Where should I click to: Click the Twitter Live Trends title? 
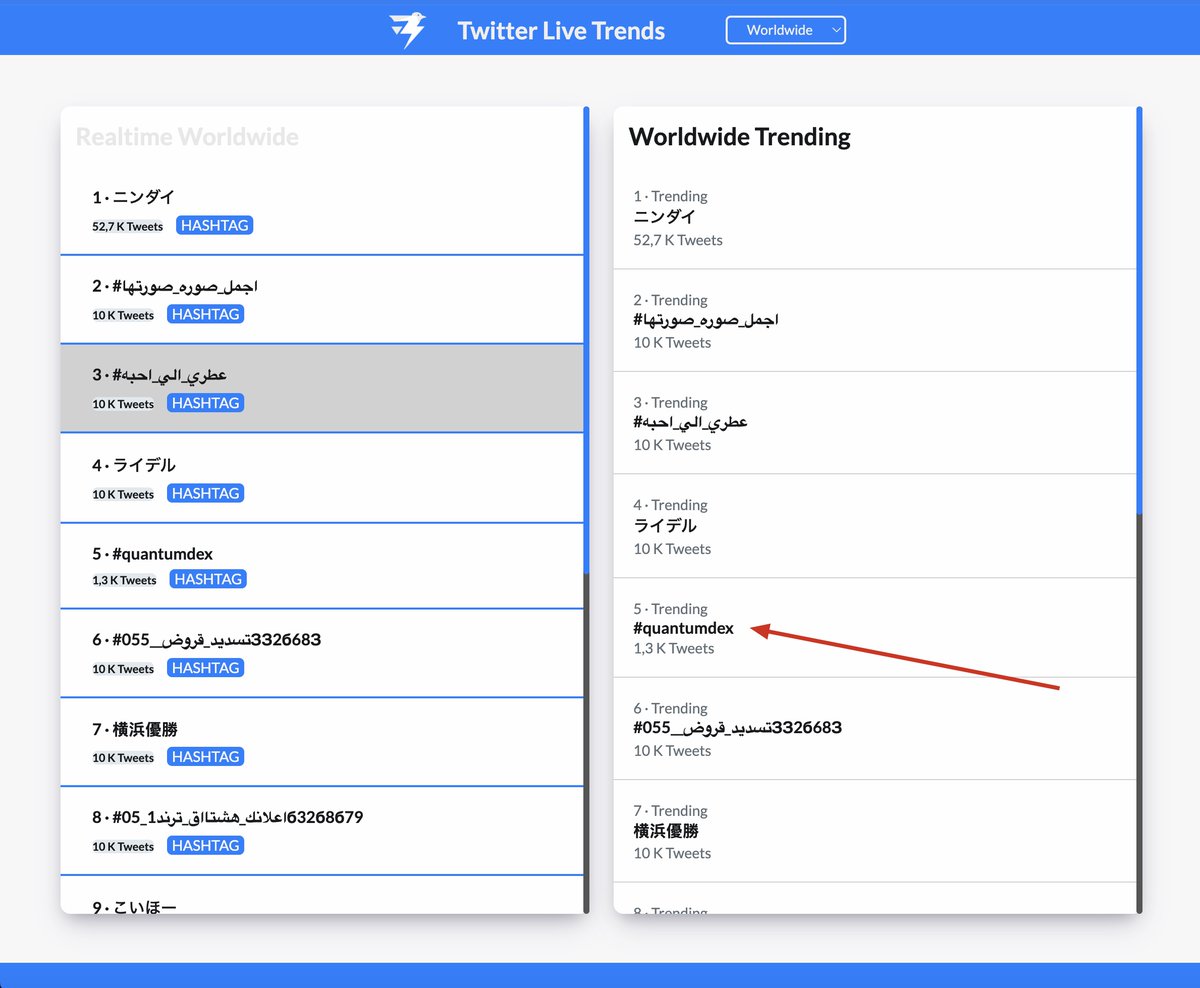(561, 30)
